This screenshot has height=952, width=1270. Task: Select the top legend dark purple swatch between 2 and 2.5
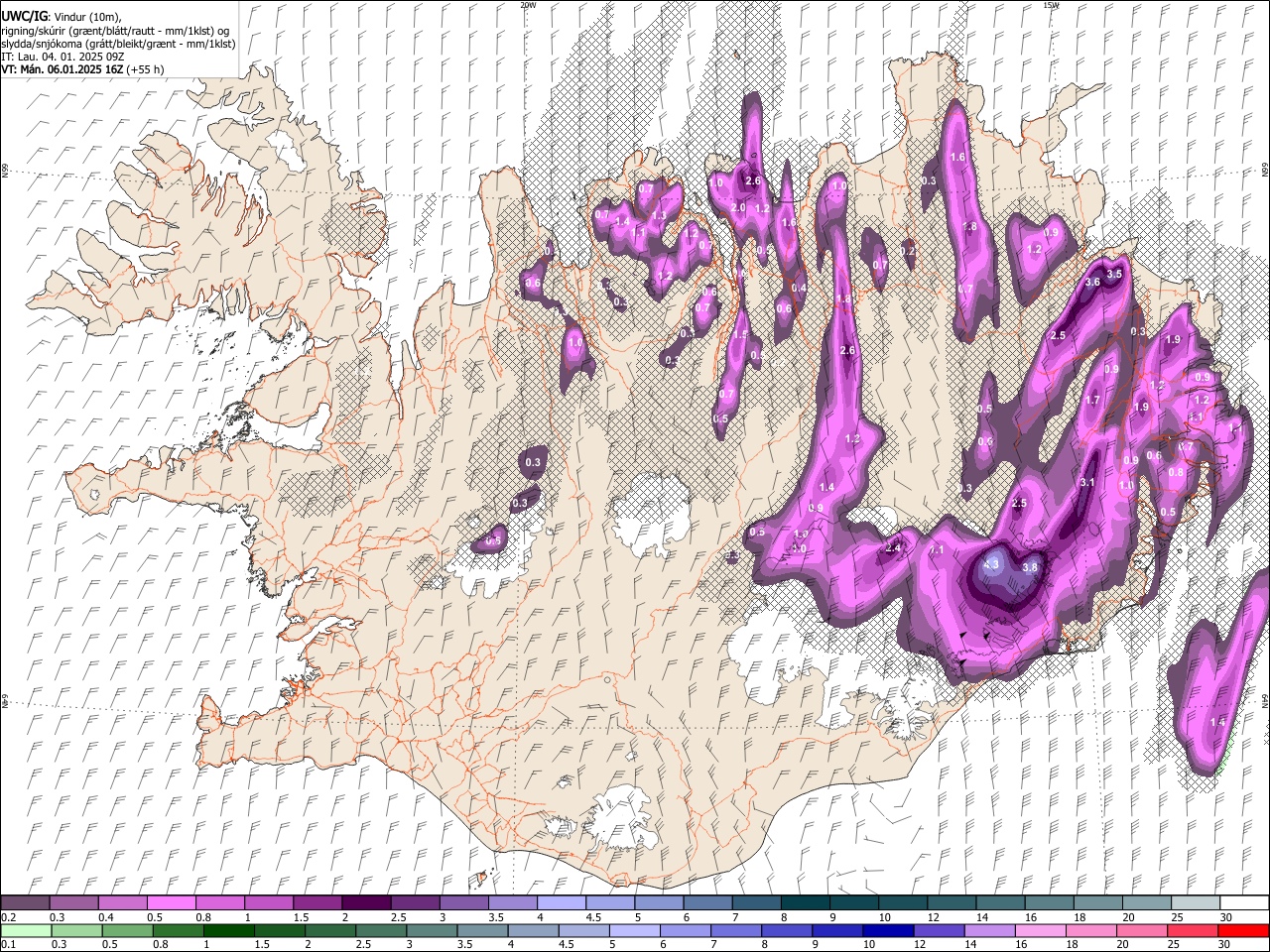[x=365, y=903]
